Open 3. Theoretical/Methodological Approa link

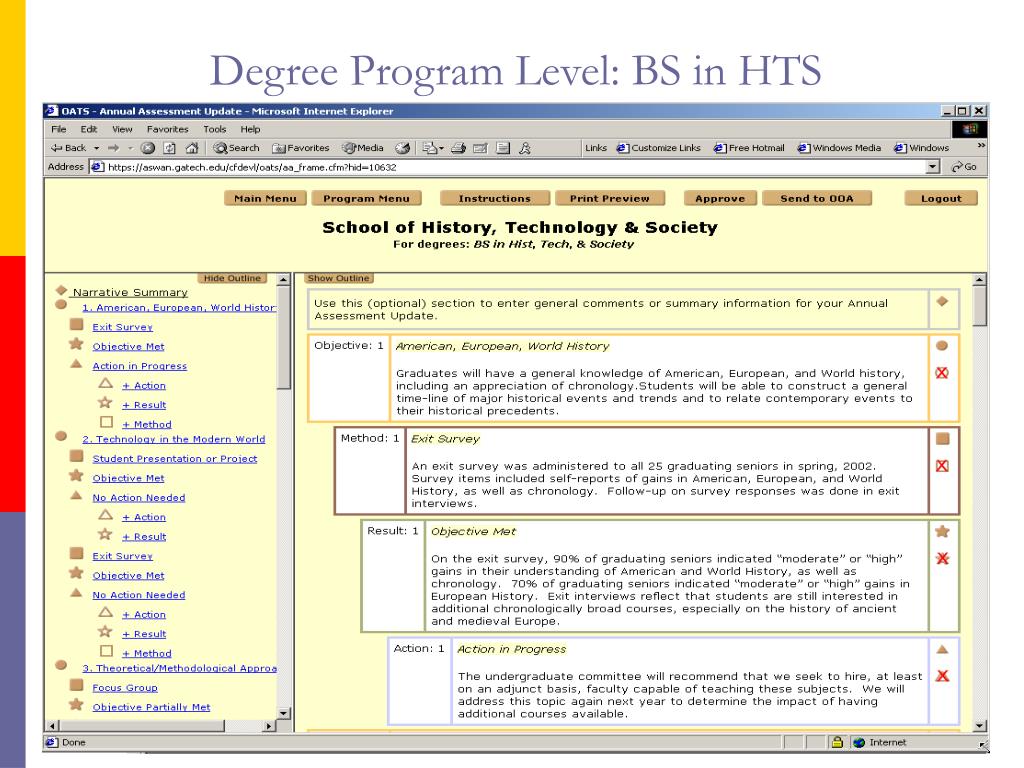pyautogui.click(x=180, y=669)
